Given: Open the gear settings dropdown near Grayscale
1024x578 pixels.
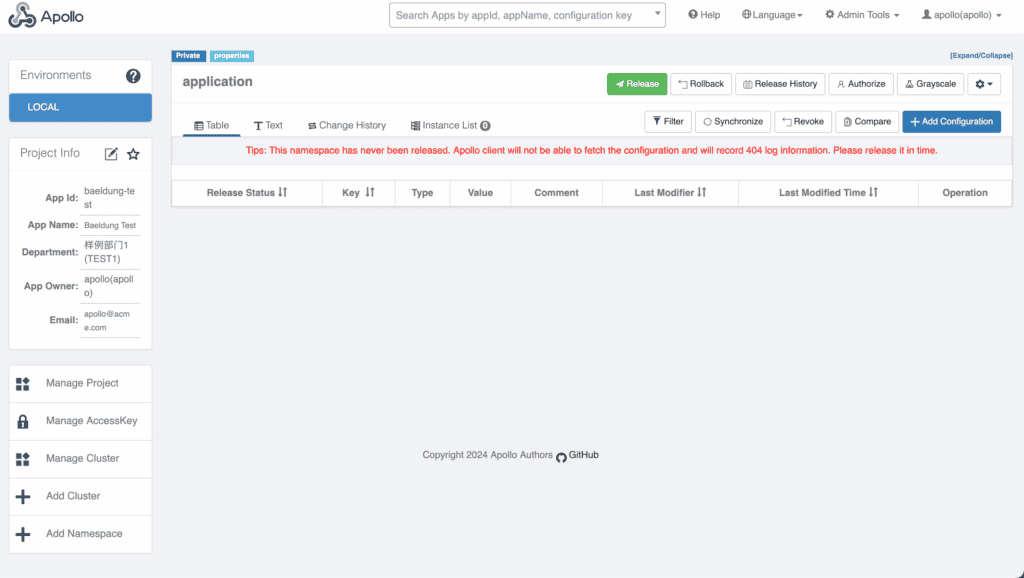Looking at the screenshot, I should pos(984,84).
